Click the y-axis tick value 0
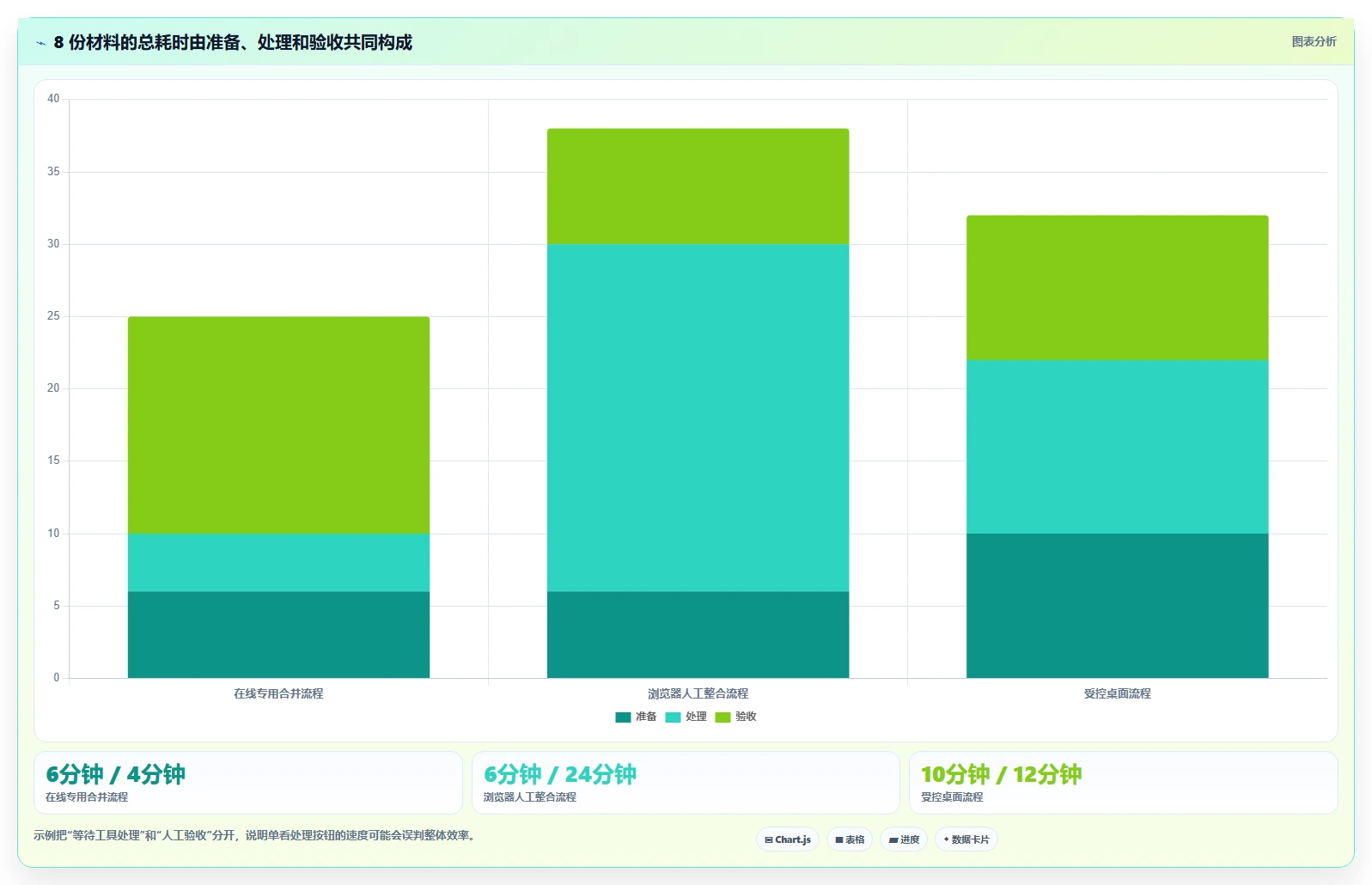 point(57,678)
